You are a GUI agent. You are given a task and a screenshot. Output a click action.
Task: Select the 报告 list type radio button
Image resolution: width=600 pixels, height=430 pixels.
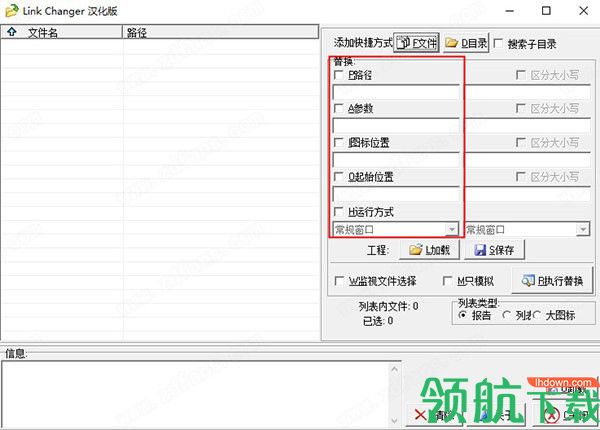[x=463, y=315]
